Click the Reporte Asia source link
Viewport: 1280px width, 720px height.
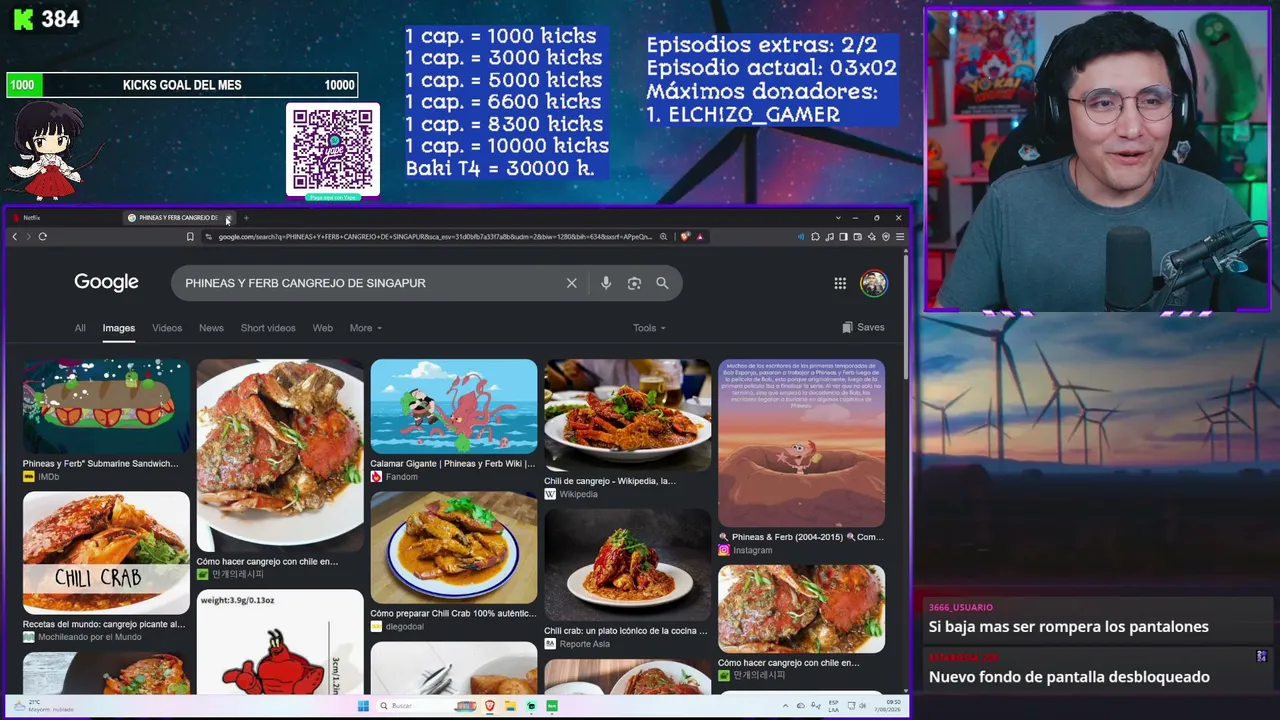coord(577,644)
